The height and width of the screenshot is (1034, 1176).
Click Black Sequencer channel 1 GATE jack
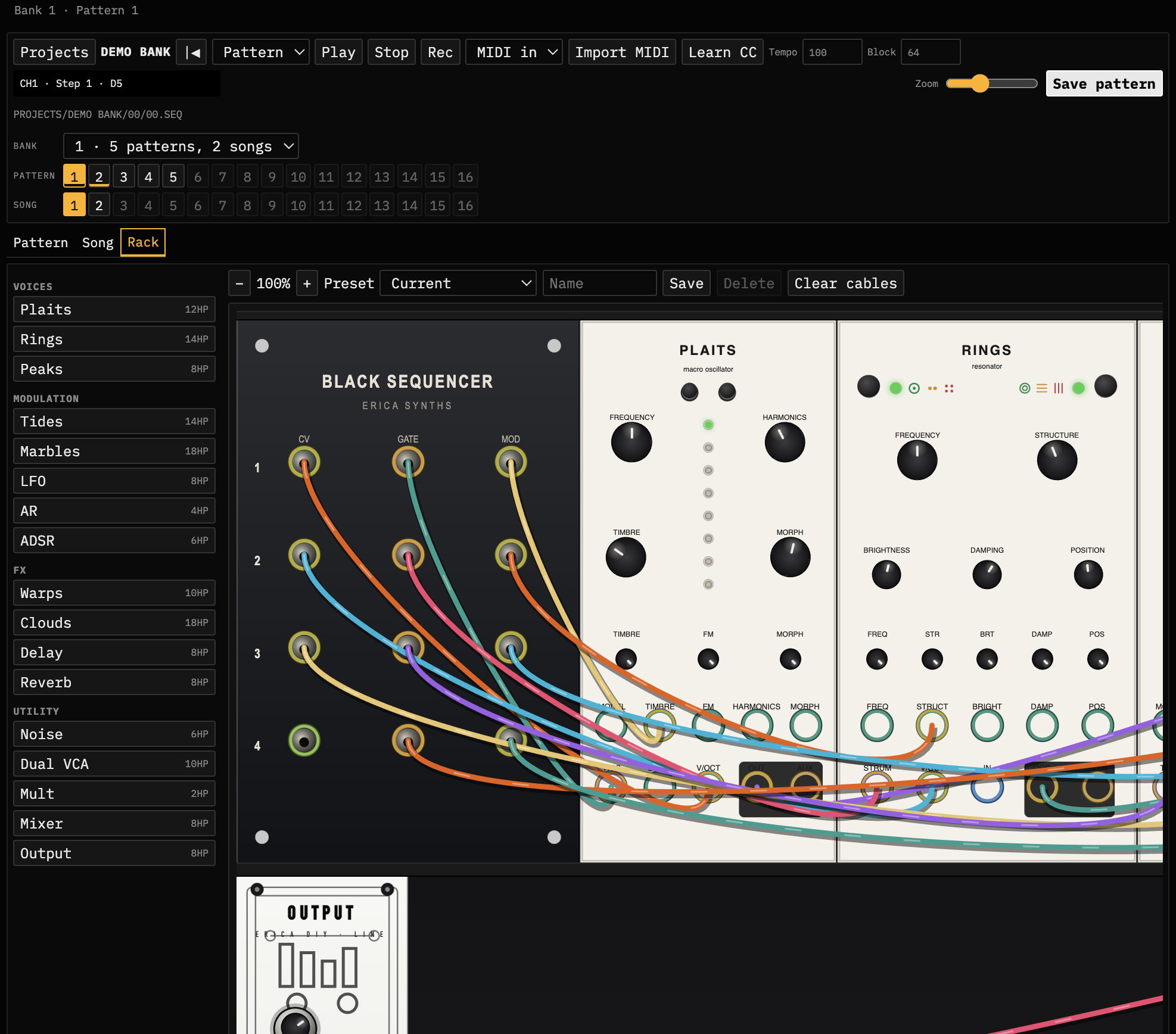pyautogui.click(x=407, y=462)
